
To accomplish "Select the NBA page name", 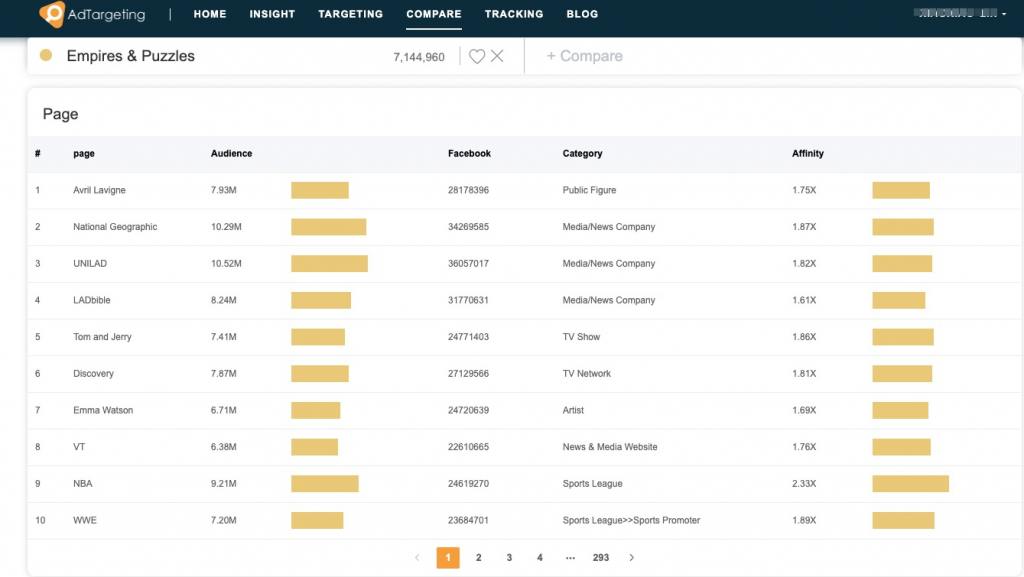I will (x=83, y=484).
